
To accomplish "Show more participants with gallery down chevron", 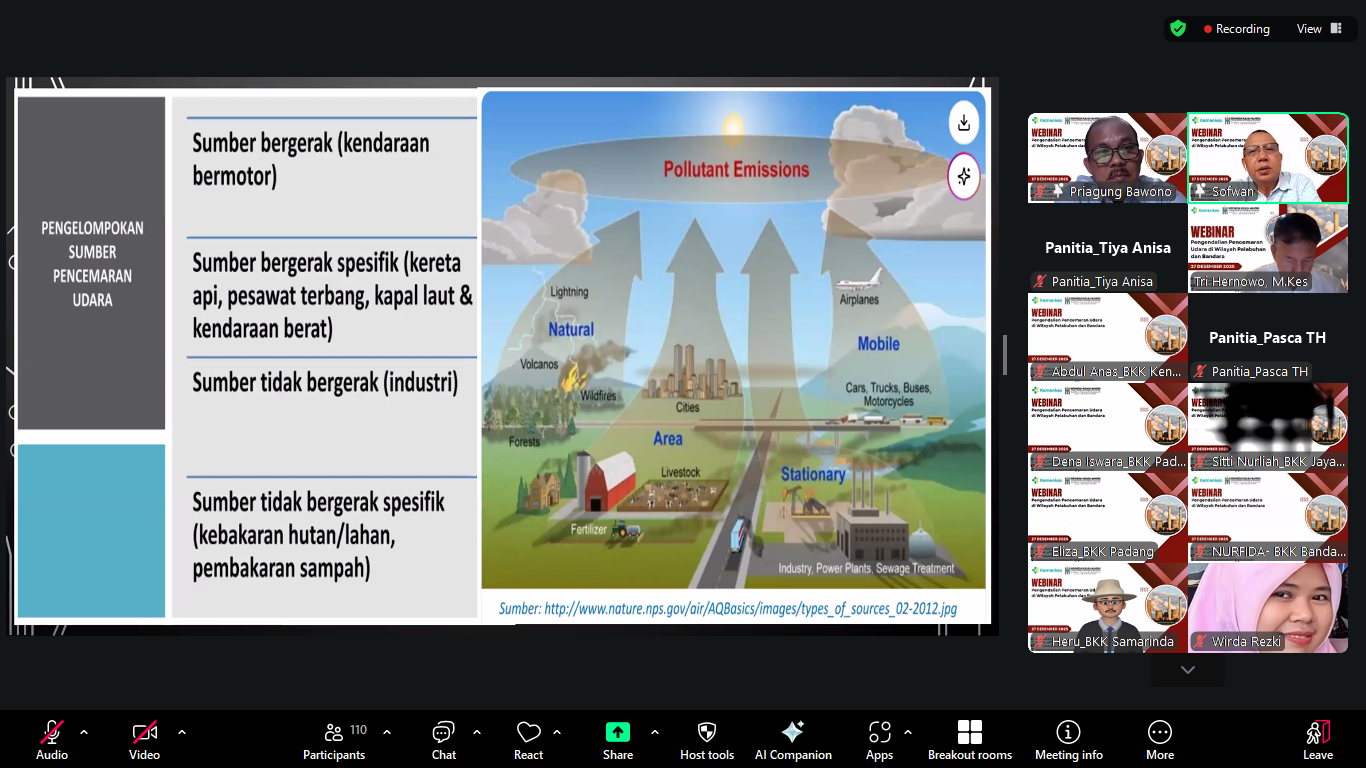I will pos(1187,670).
